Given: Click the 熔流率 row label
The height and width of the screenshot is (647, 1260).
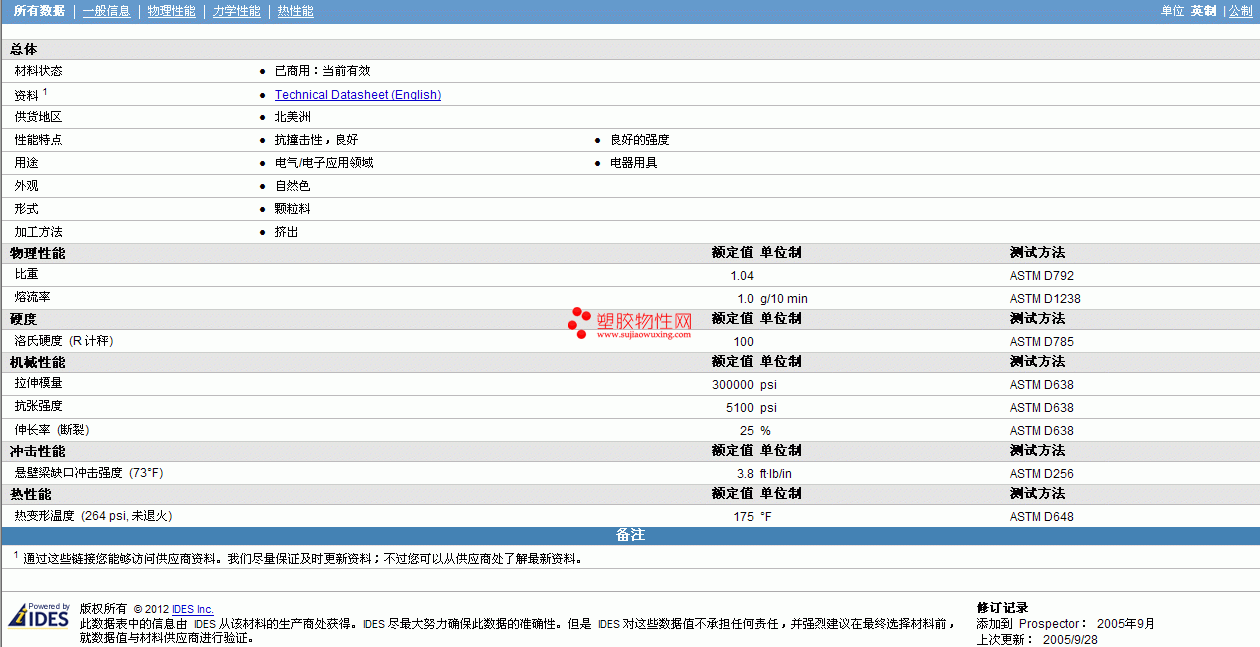Looking at the screenshot, I should point(32,298).
